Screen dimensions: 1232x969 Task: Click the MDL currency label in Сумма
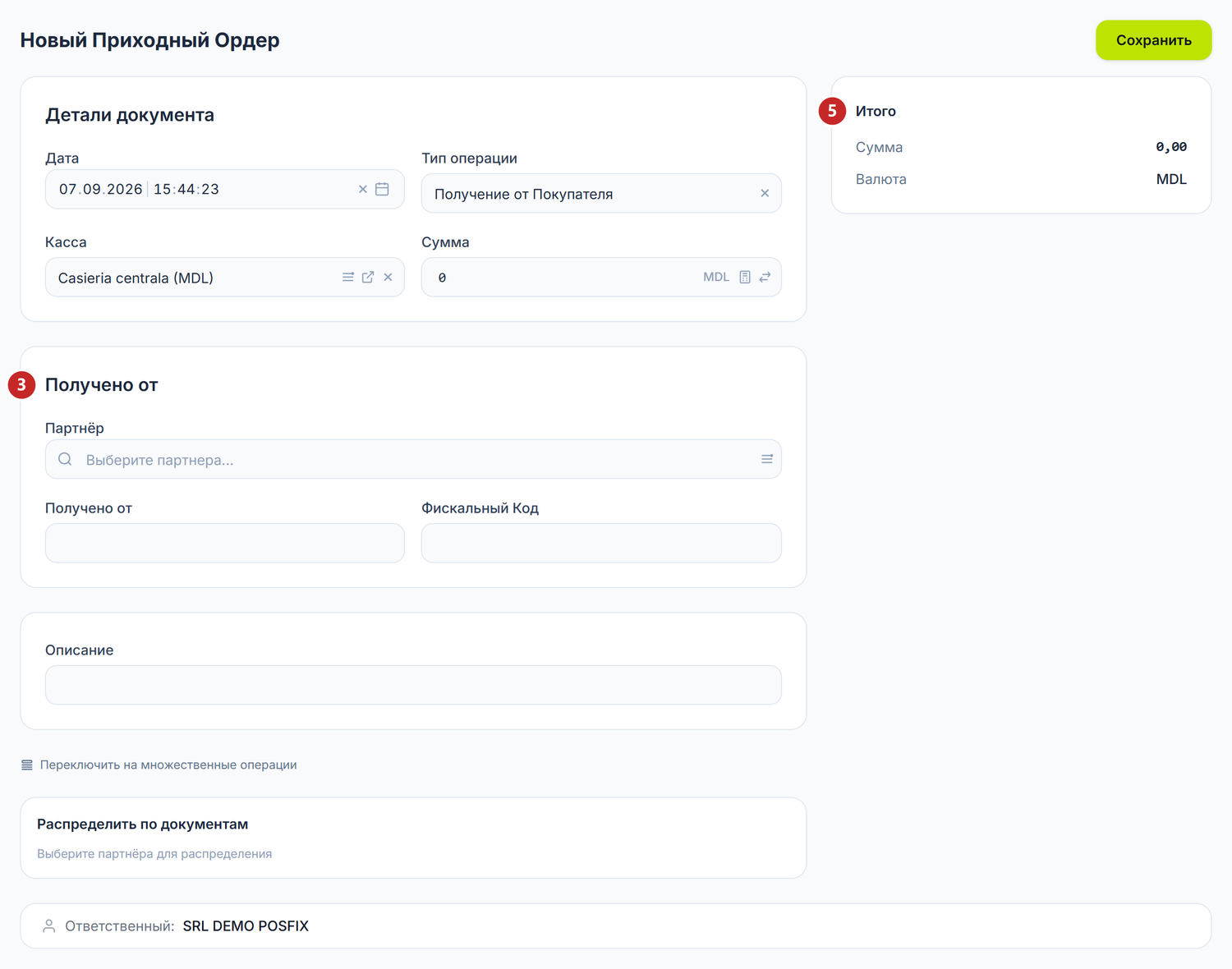click(x=716, y=278)
